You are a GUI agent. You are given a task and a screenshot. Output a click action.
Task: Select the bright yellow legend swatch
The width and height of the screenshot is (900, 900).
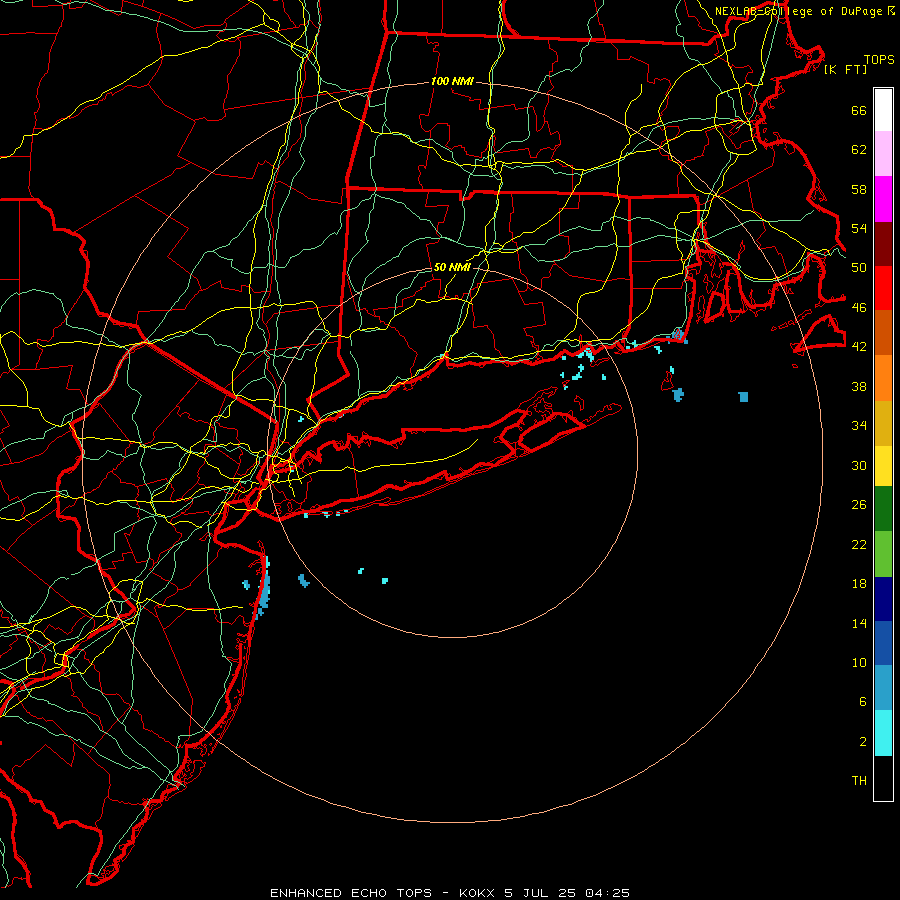(x=883, y=466)
